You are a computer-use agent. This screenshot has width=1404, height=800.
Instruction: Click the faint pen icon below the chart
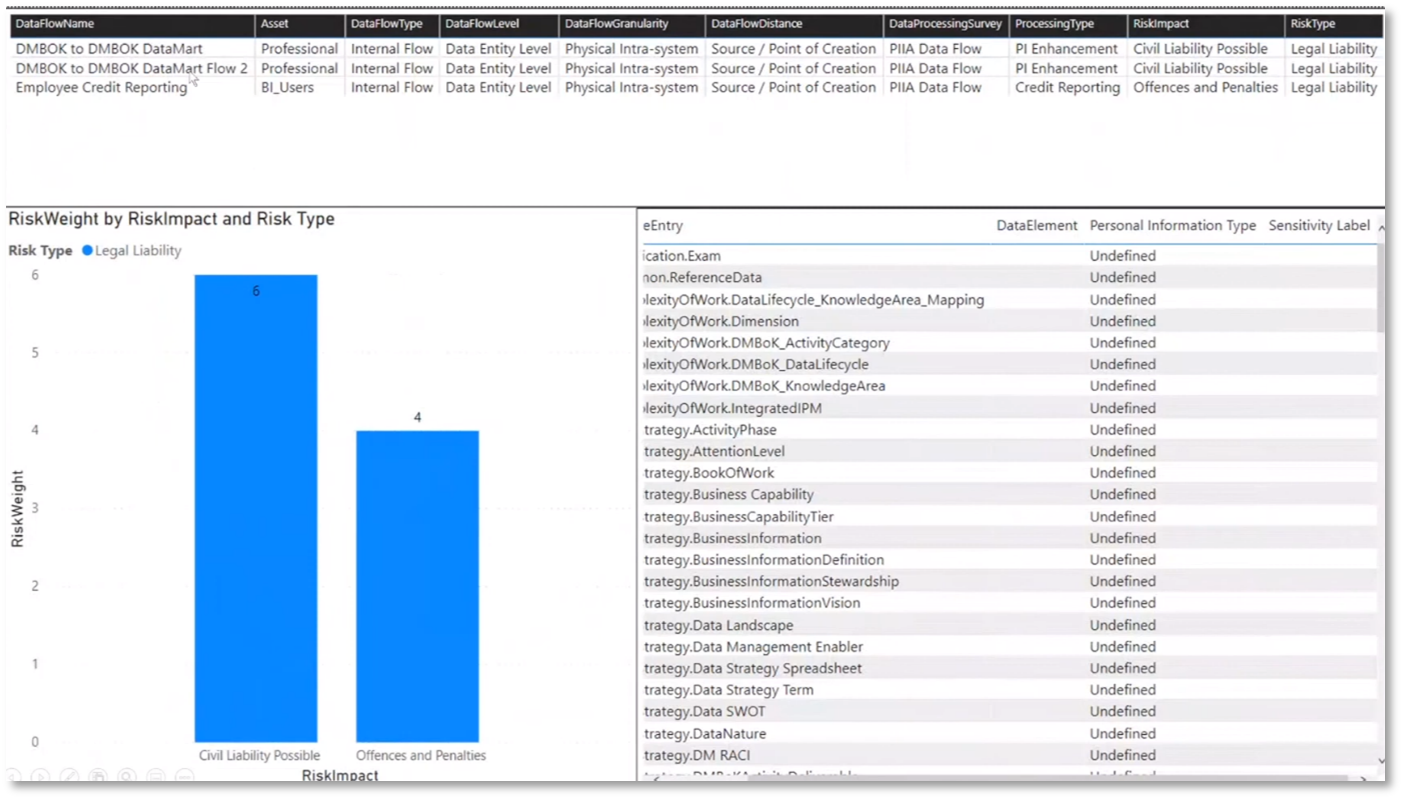(69, 776)
